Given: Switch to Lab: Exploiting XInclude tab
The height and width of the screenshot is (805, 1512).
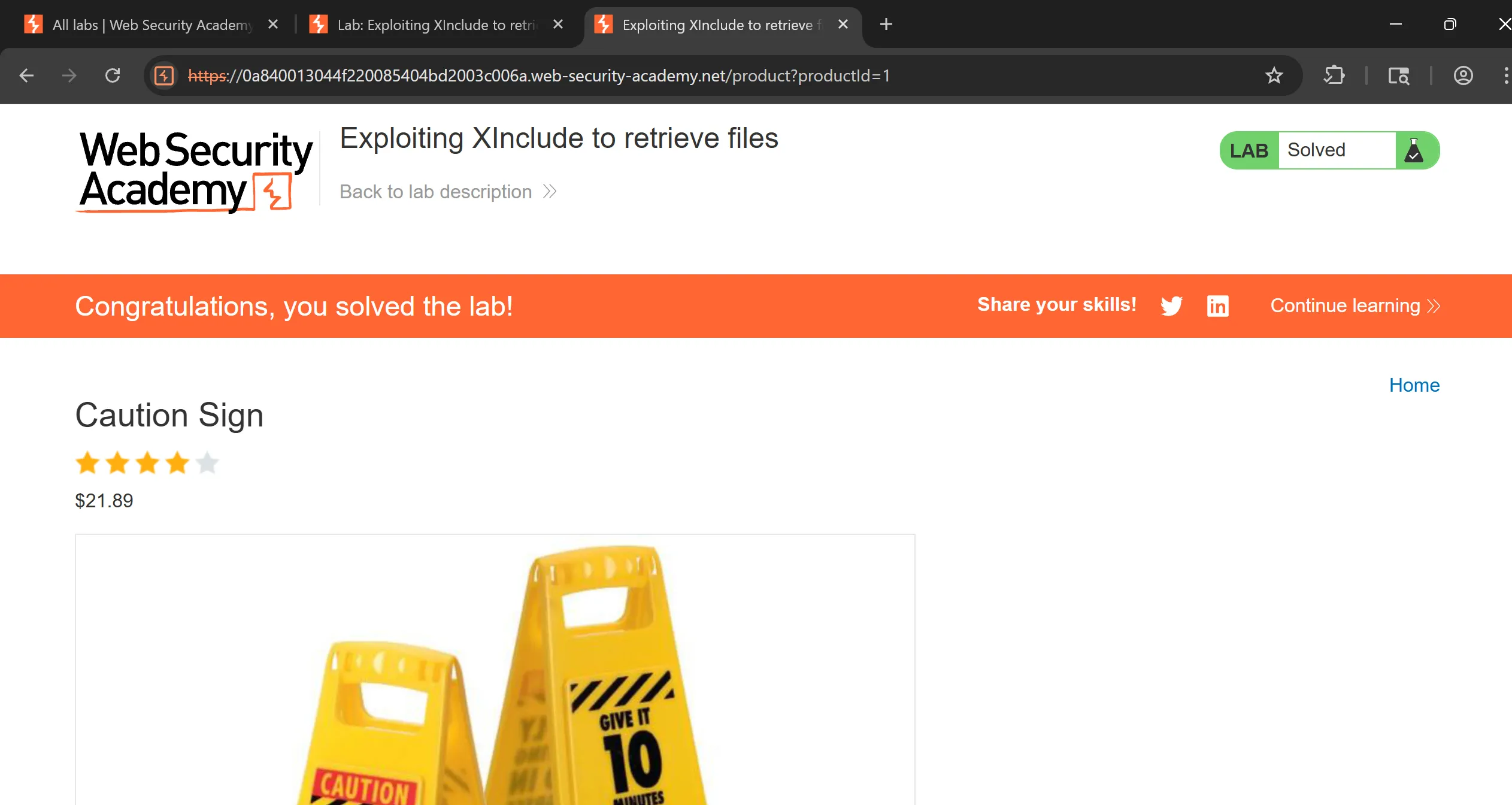Looking at the screenshot, I should pos(436,25).
